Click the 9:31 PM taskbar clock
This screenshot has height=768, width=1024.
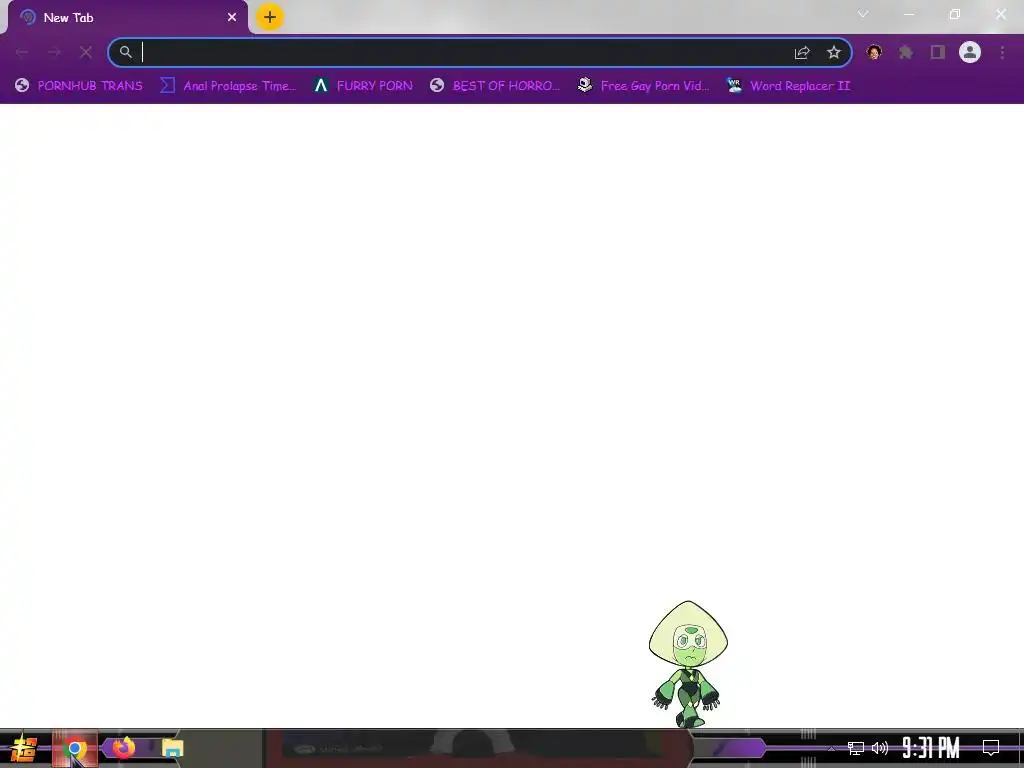(x=931, y=748)
